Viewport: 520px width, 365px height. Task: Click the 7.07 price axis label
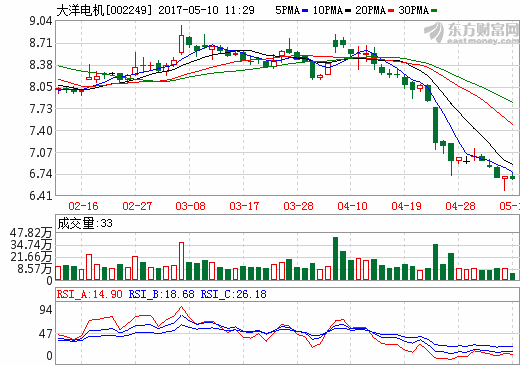[41, 153]
